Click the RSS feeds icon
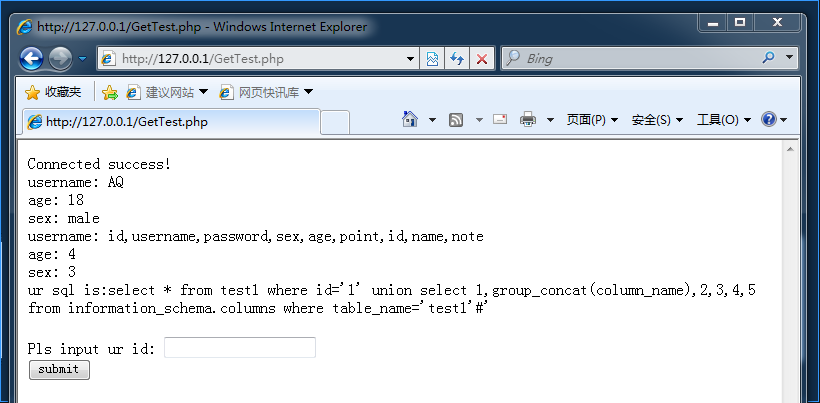The image size is (820, 403). (x=456, y=120)
